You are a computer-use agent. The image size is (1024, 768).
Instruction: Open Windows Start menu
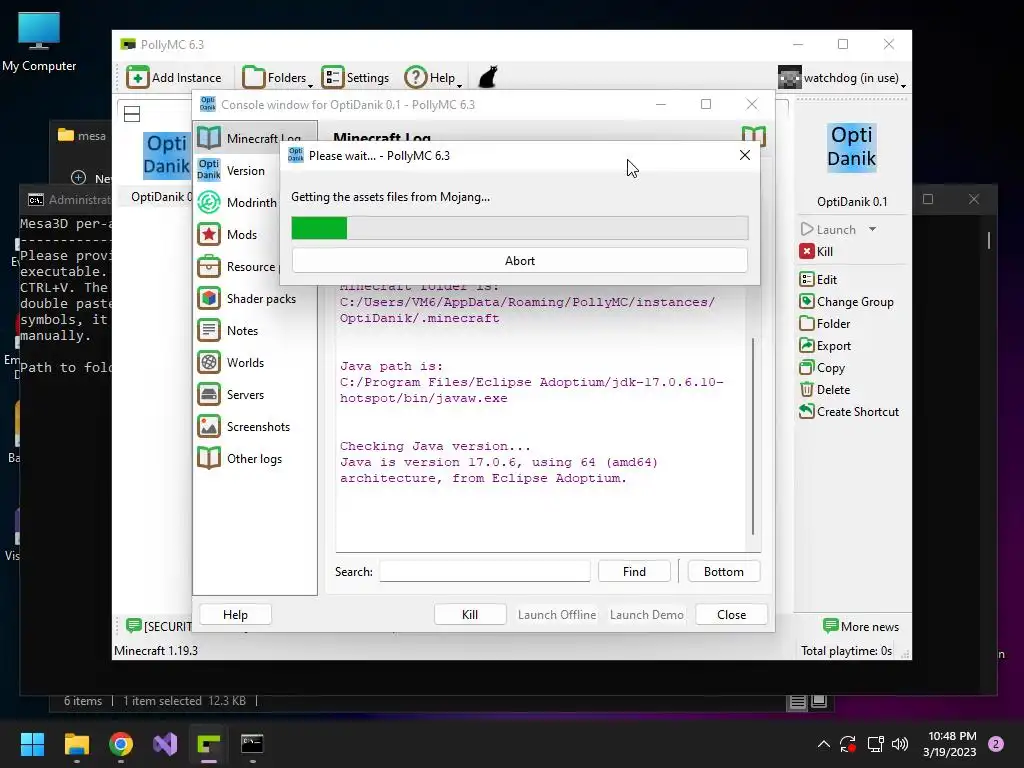32,744
